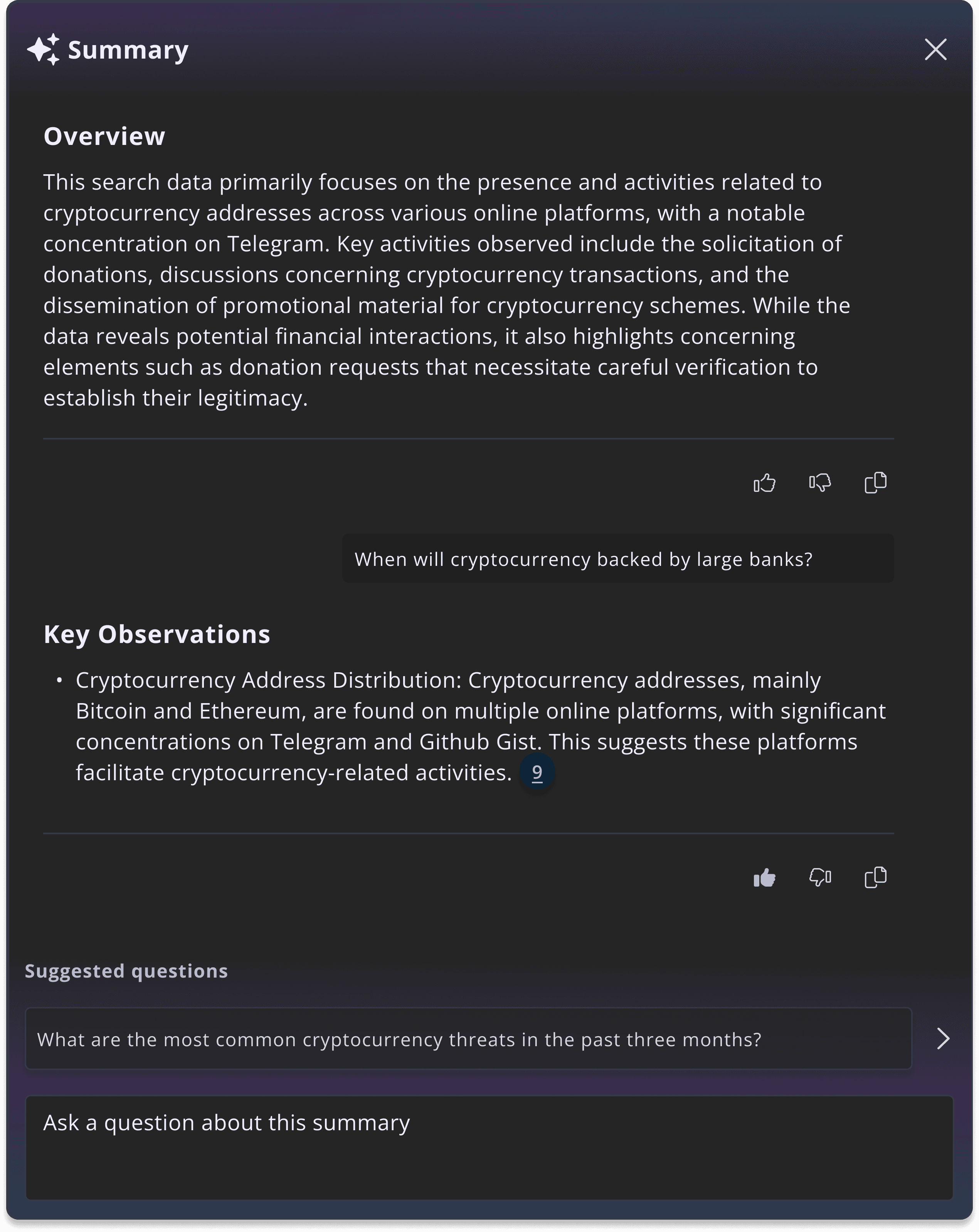The height and width of the screenshot is (1232, 979).
Task: Copy the Key Observations response
Action: [x=876, y=877]
